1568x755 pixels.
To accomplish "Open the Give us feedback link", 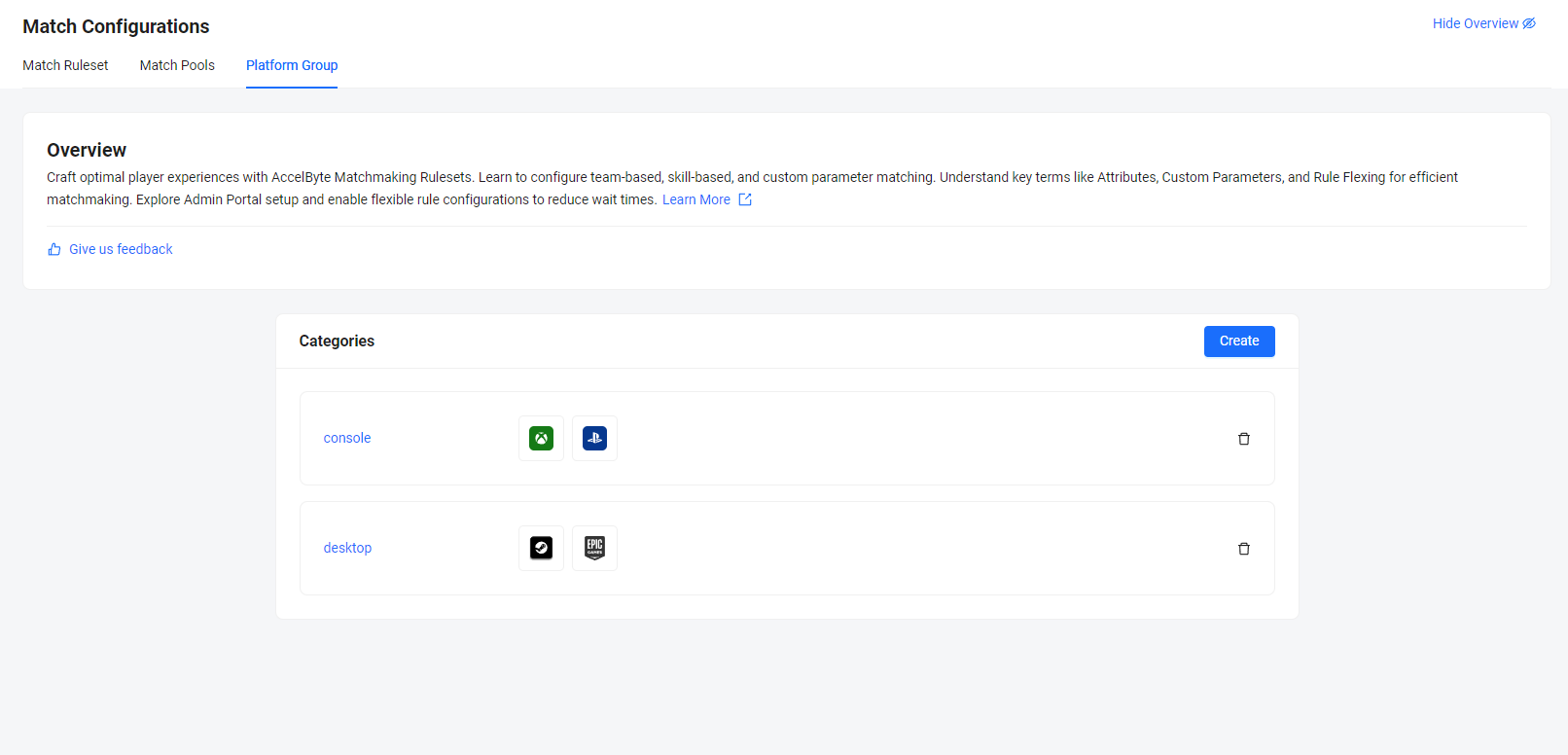I will coord(121,249).
